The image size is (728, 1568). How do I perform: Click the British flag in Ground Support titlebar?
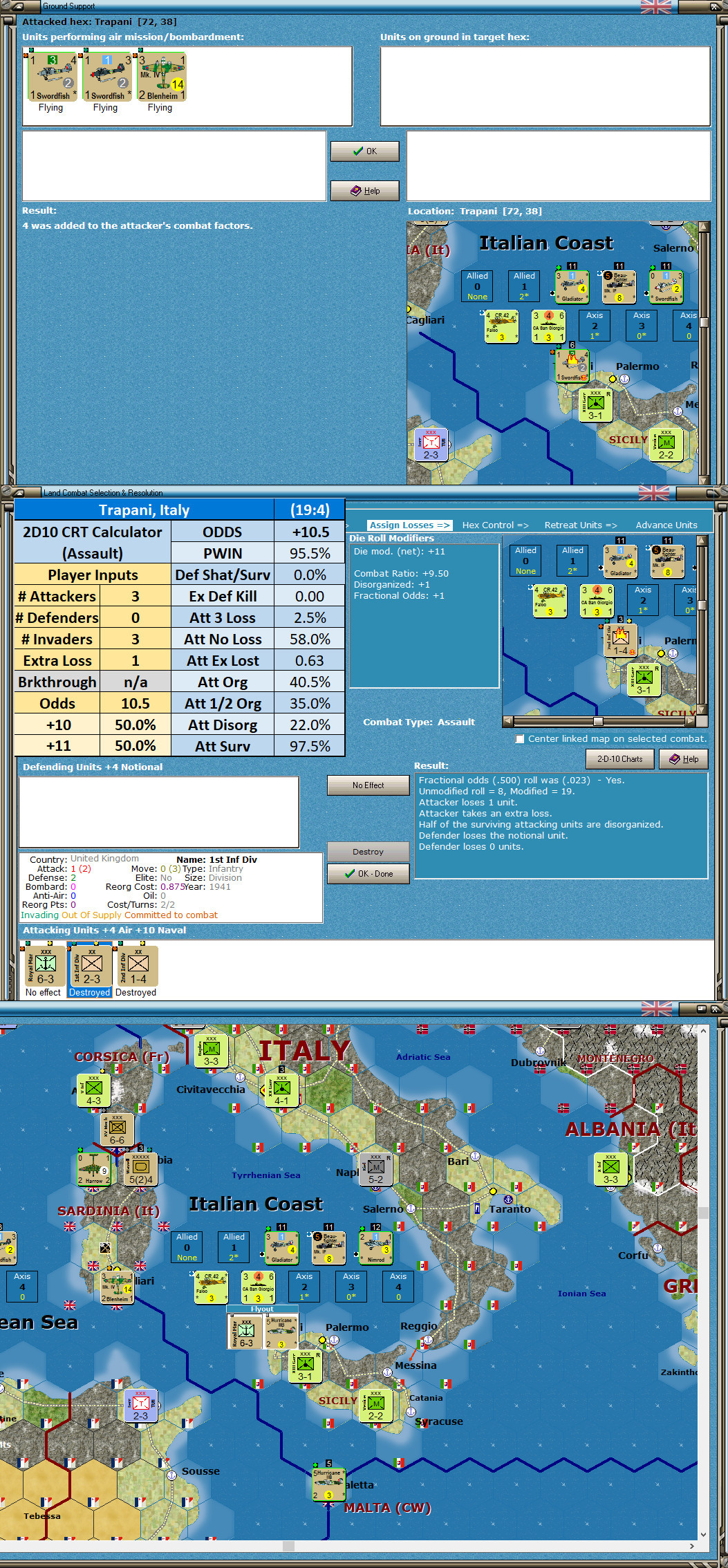pyautogui.click(x=655, y=6)
